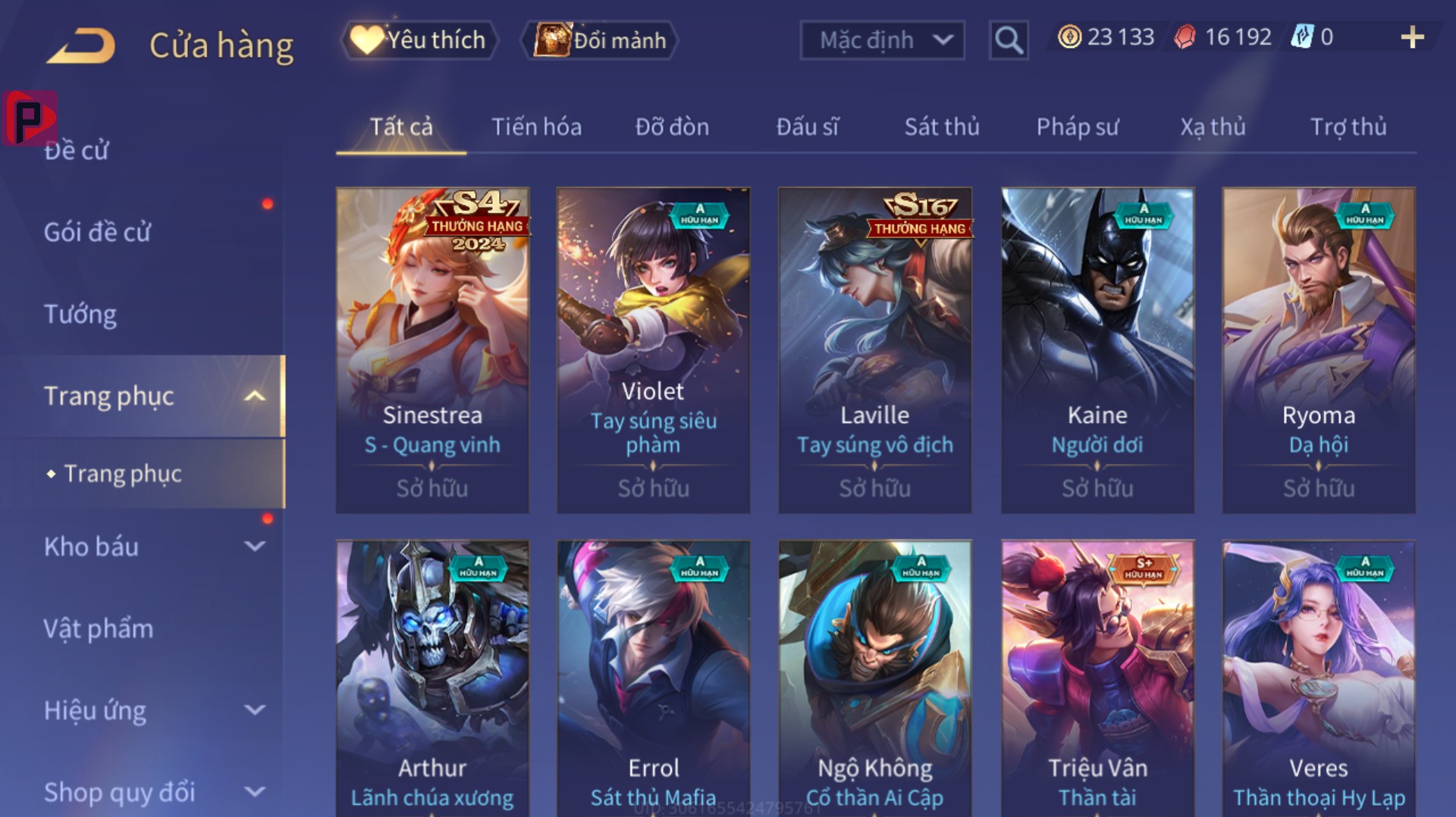The height and width of the screenshot is (817, 1456).
Task: Tap the plus icon to add currency
Action: (1412, 37)
